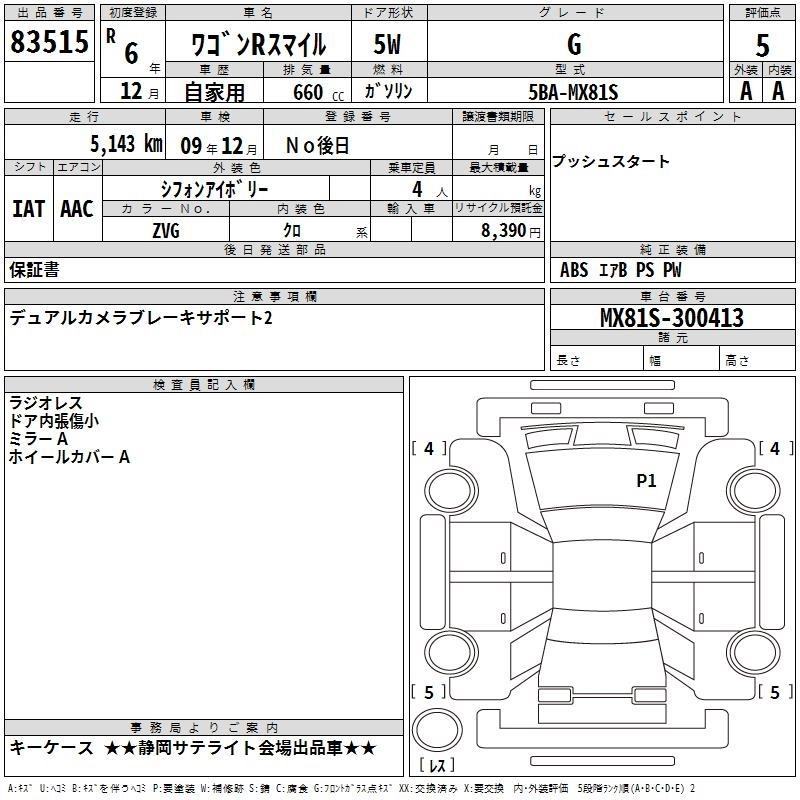Click the door type value 5W

[x=388, y=44]
